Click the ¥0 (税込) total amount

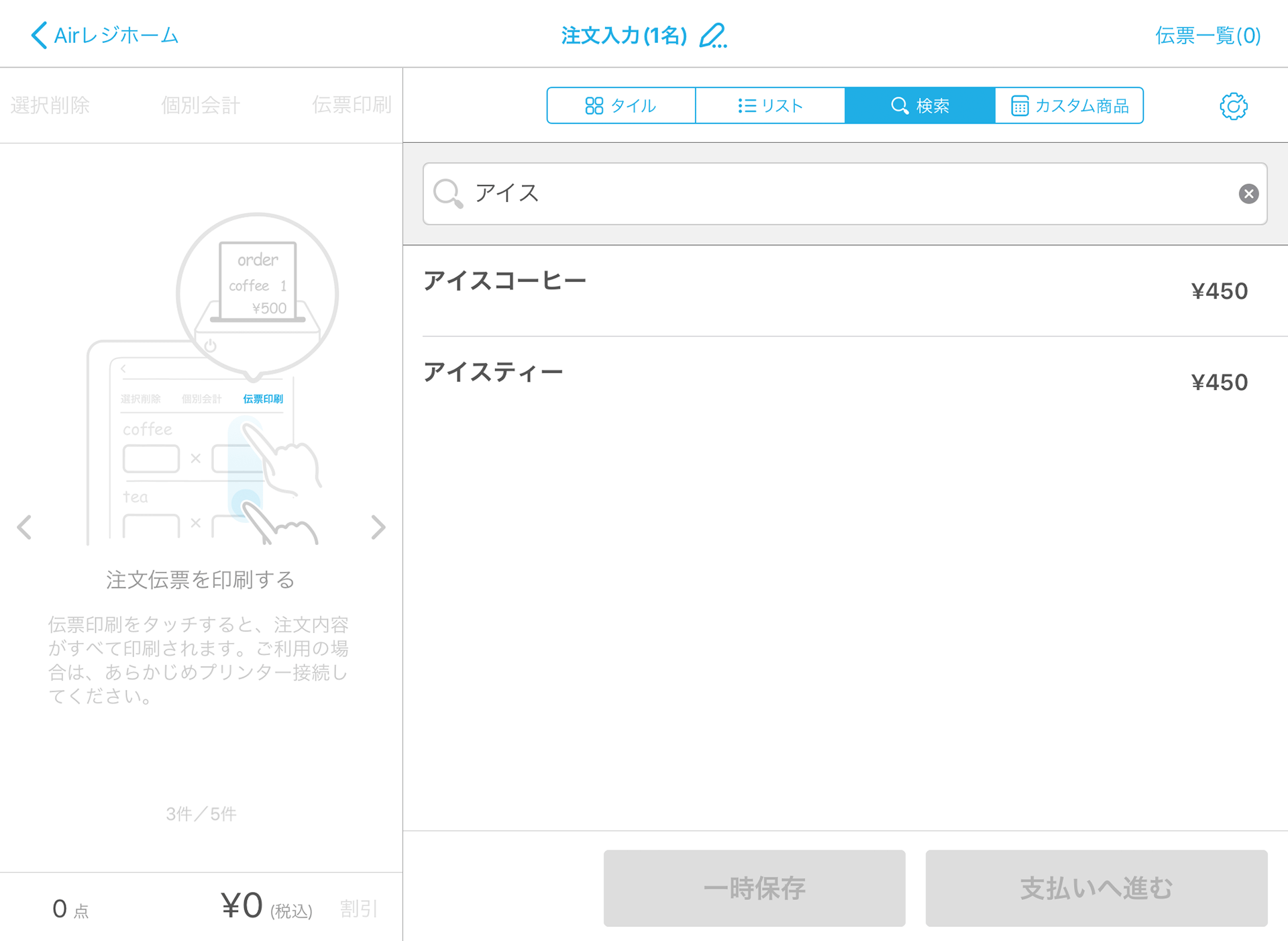(266, 906)
